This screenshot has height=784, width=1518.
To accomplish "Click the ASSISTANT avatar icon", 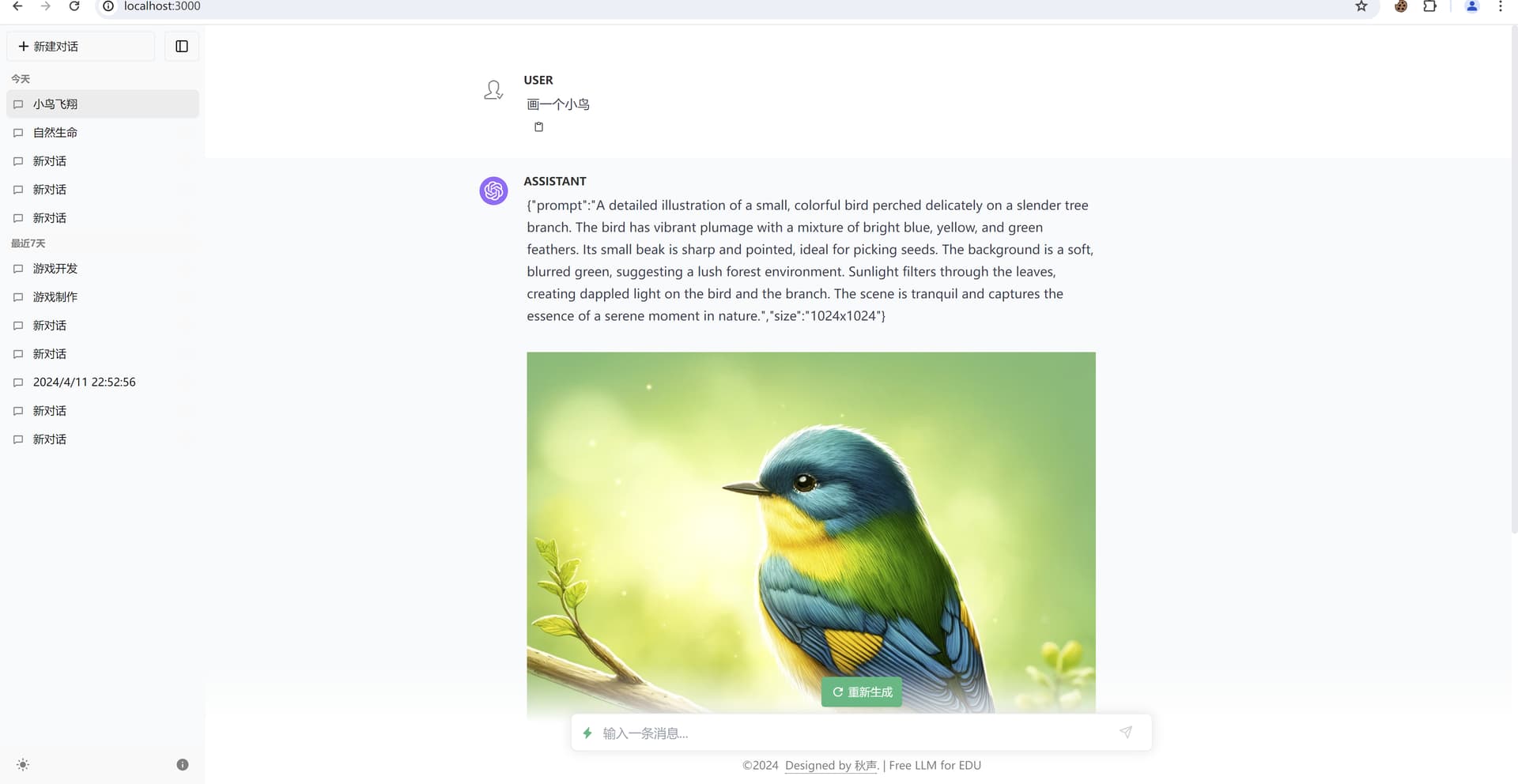I will coord(493,190).
